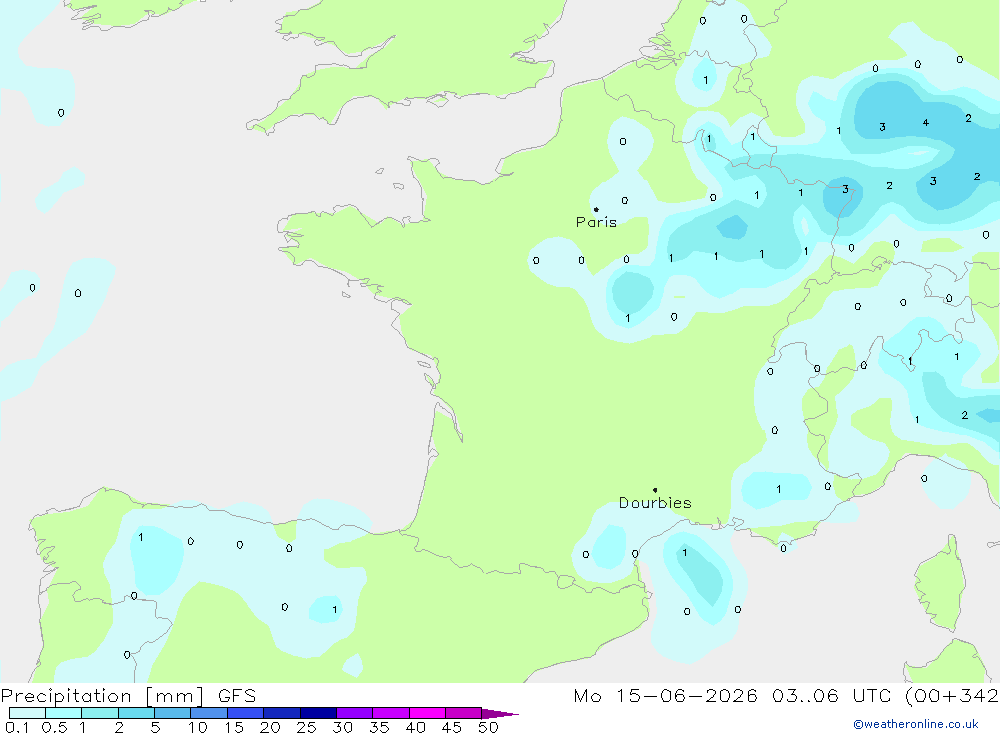
Task: Pick the bright magenta 40–45 mm swatch
Action: click(427, 713)
